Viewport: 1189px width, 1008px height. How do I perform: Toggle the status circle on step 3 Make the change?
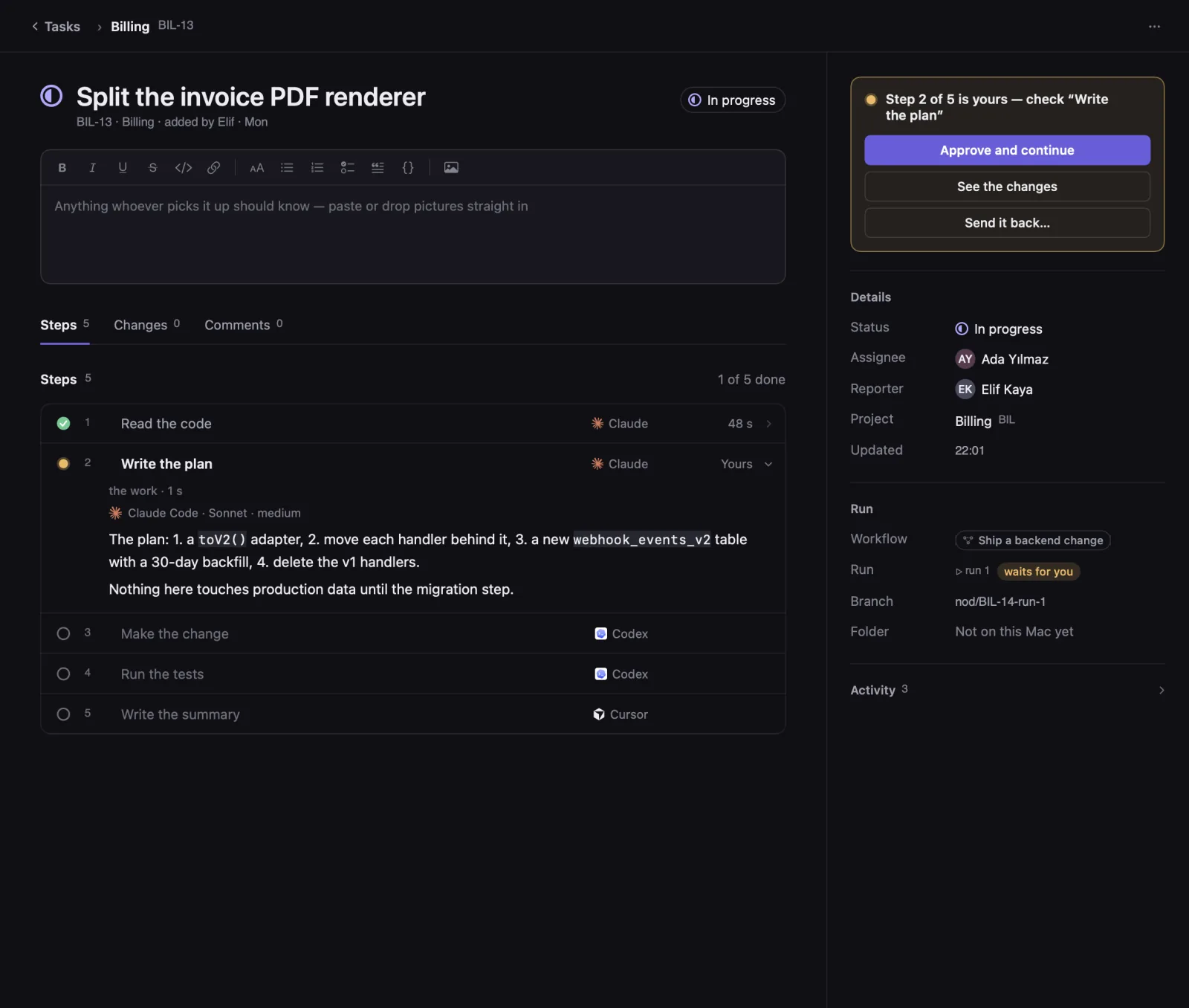pyautogui.click(x=64, y=633)
